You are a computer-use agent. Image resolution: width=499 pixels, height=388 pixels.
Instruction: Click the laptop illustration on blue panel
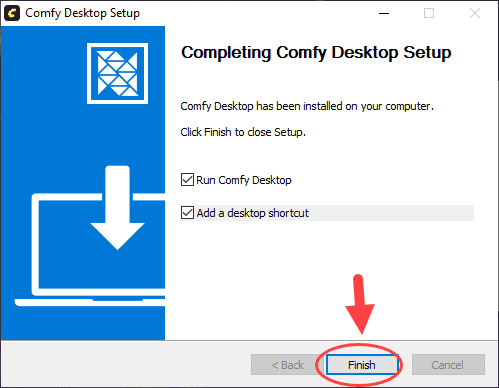(90, 249)
